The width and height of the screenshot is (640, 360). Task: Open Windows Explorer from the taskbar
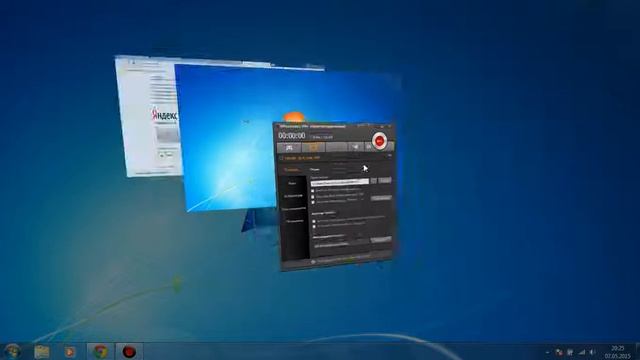(x=42, y=351)
